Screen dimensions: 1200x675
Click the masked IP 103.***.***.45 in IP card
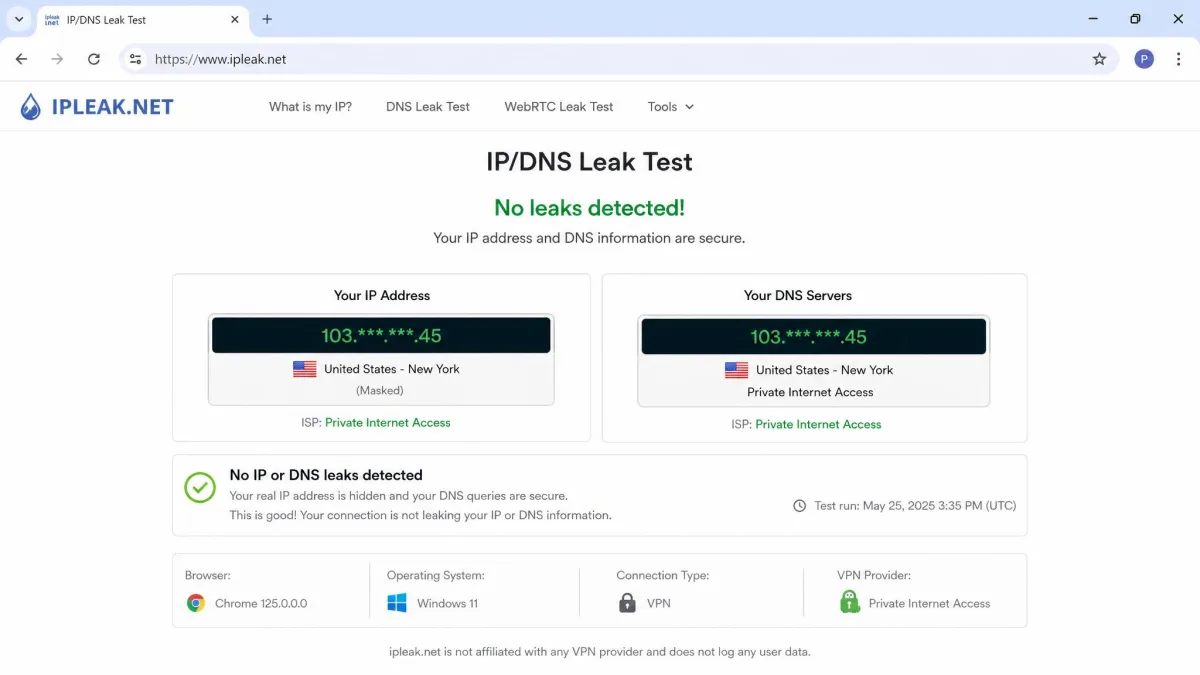tap(381, 336)
